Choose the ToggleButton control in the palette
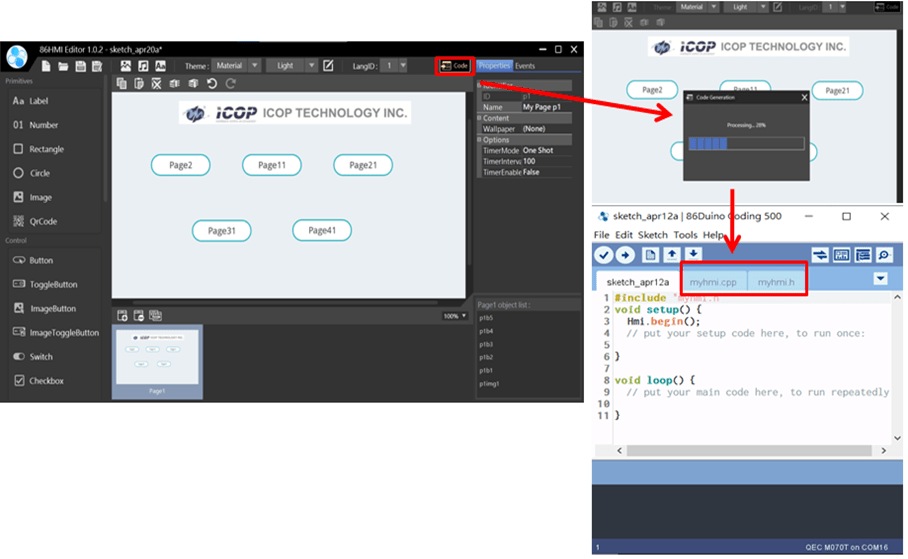 (x=51, y=284)
